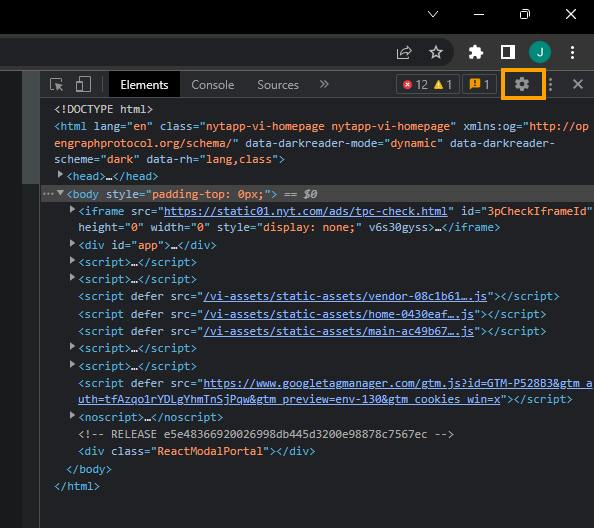Image resolution: width=594 pixels, height=528 pixels.
Task: Expand the first script node after div app
Action: pos(72,261)
